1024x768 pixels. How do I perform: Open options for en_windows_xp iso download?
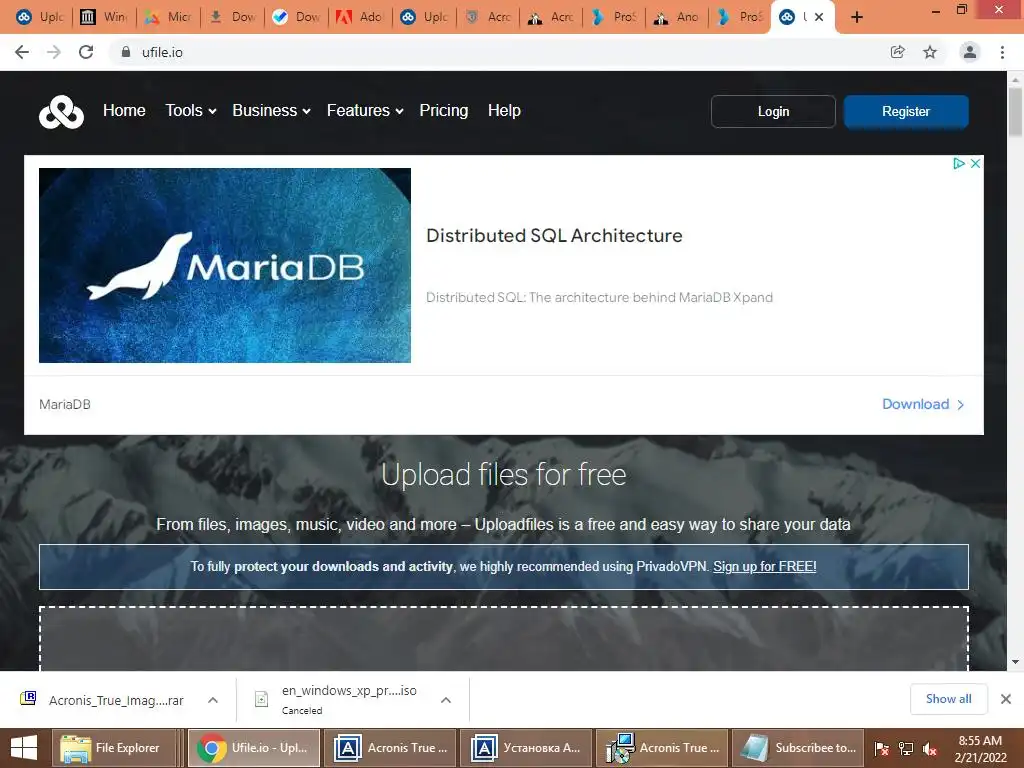pos(446,700)
